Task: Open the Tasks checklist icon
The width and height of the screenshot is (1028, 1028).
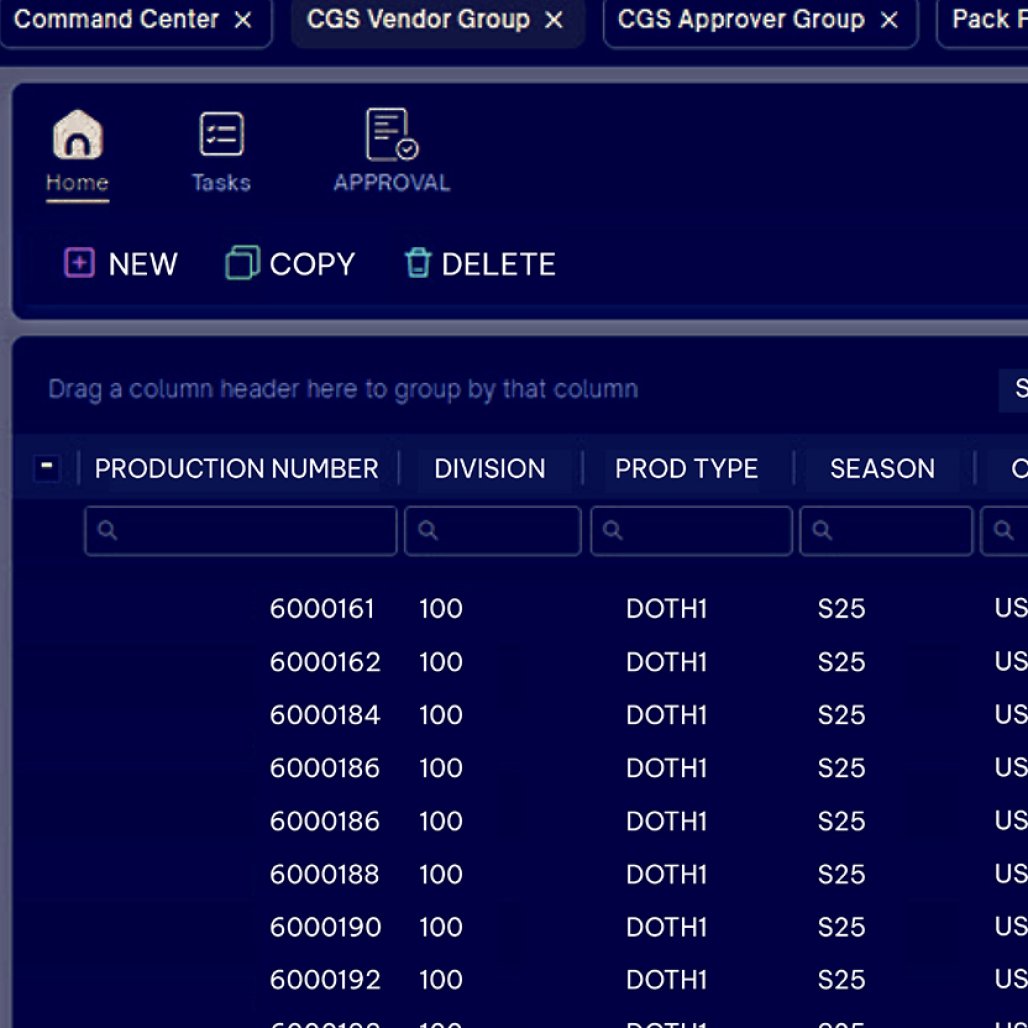Action: [221, 135]
